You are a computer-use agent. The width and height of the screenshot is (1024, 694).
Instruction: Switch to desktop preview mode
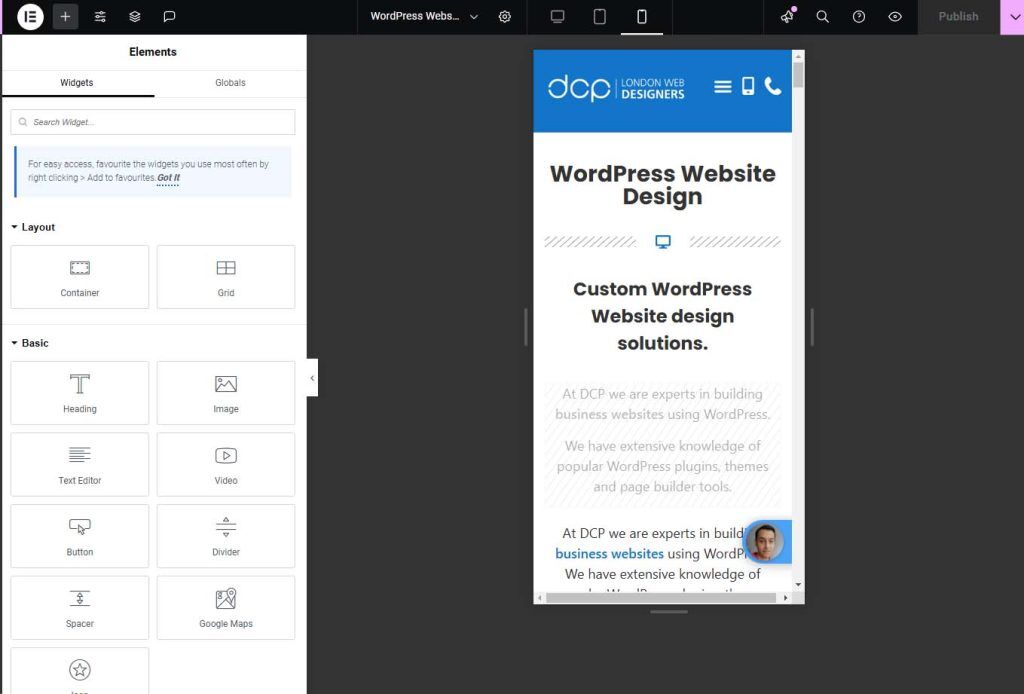(x=557, y=16)
